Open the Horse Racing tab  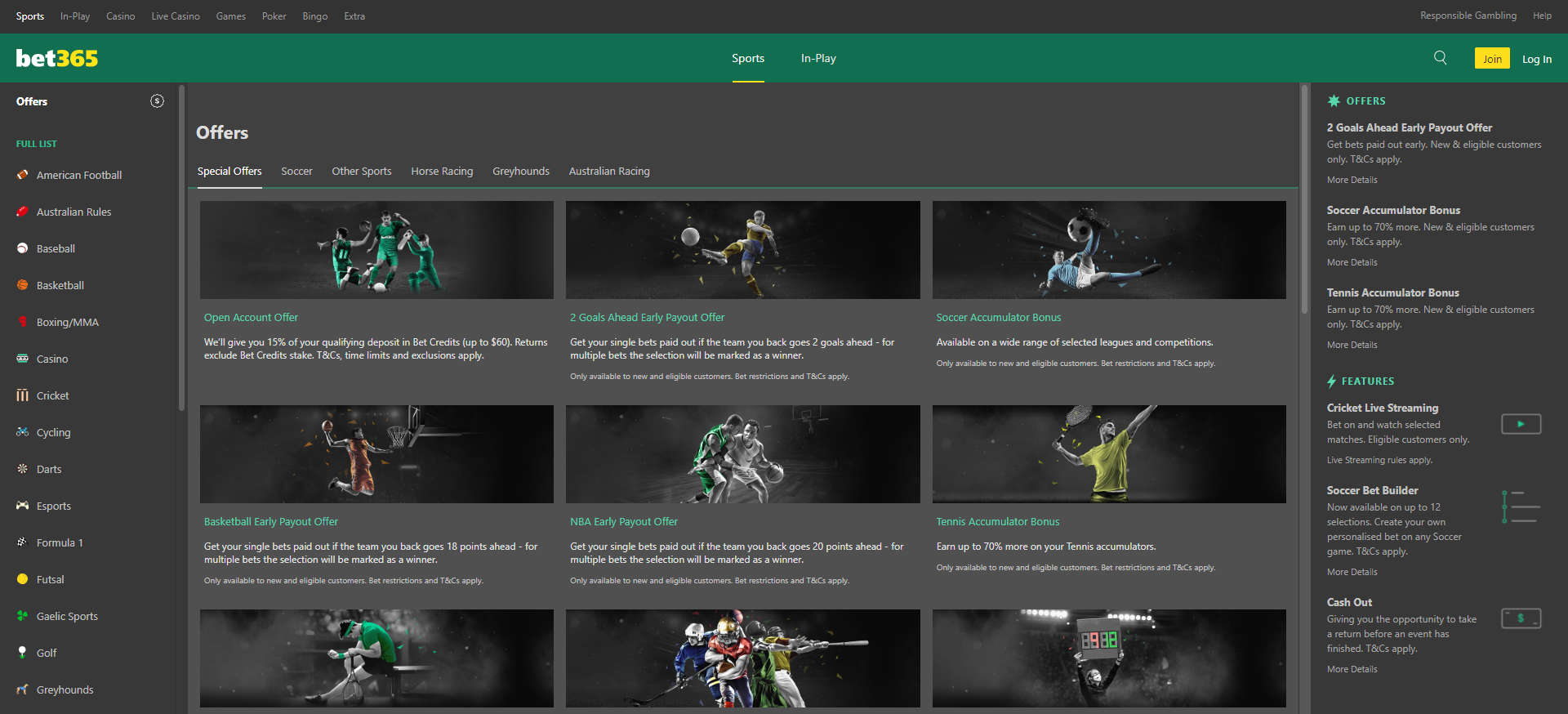tap(442, 172)
